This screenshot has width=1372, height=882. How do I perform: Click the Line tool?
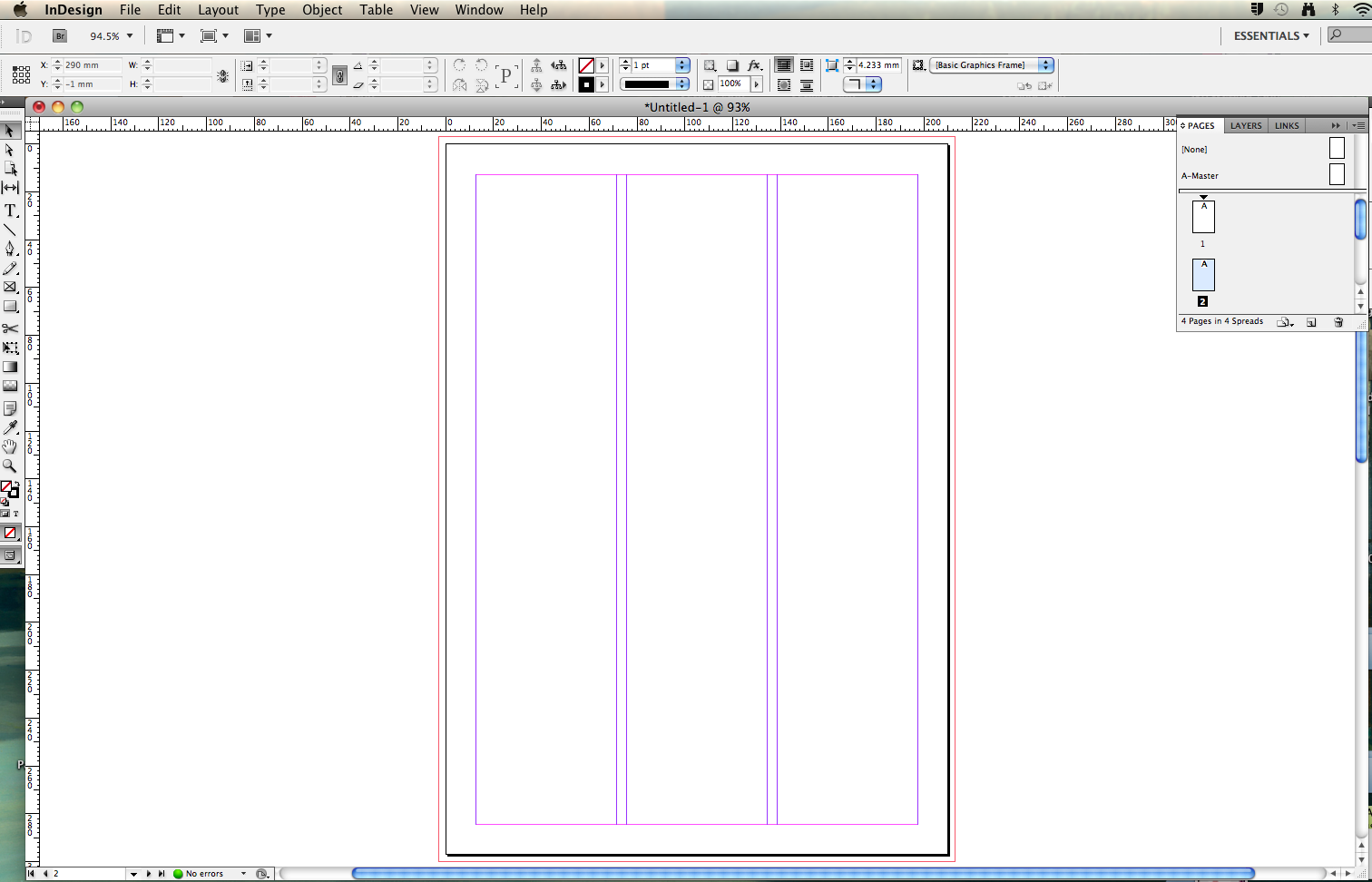(11, 230)
